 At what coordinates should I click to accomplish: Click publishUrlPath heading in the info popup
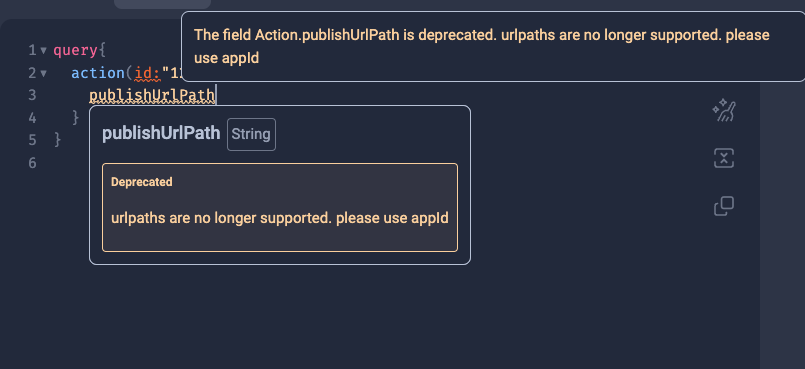pyautogui.click(x=161, y=133)
